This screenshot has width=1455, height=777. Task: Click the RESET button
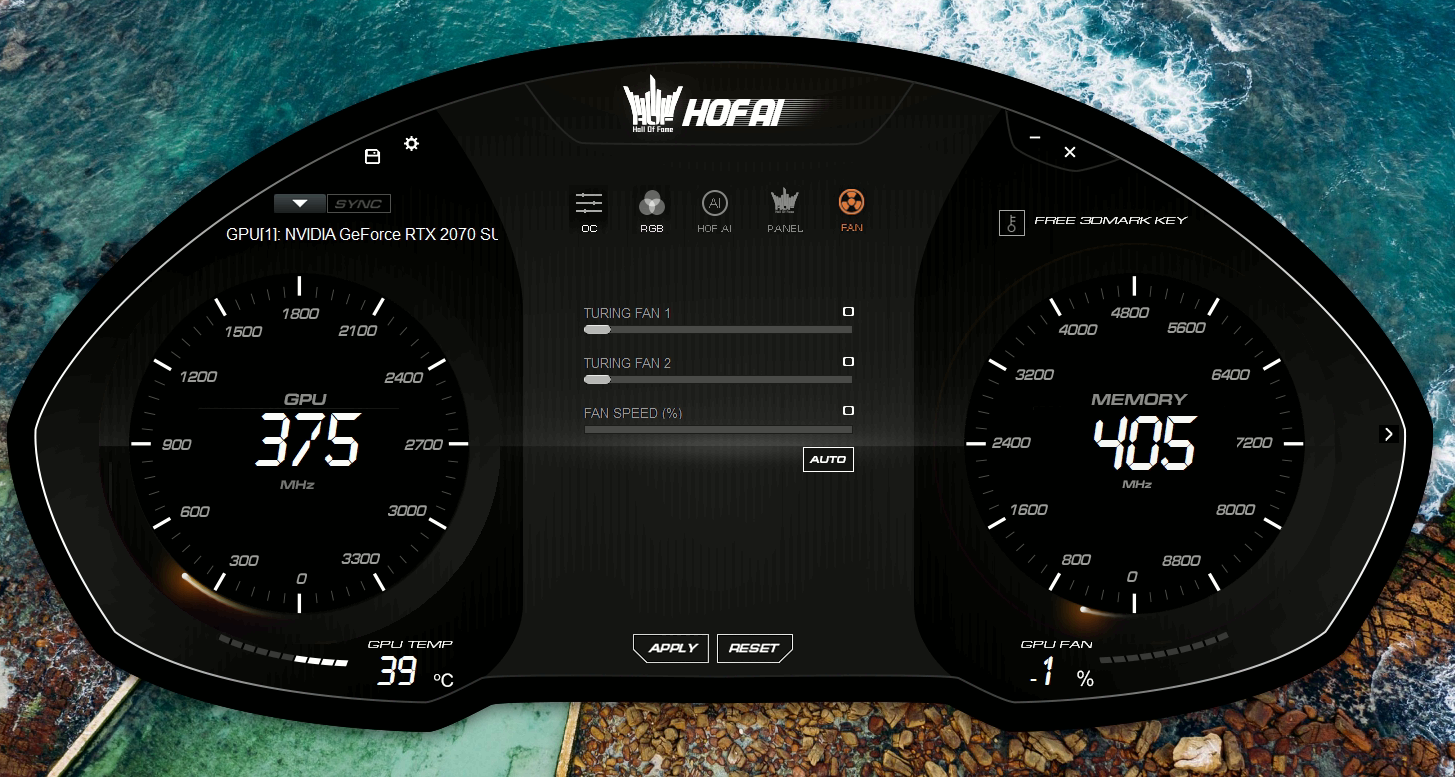point(754,648)
